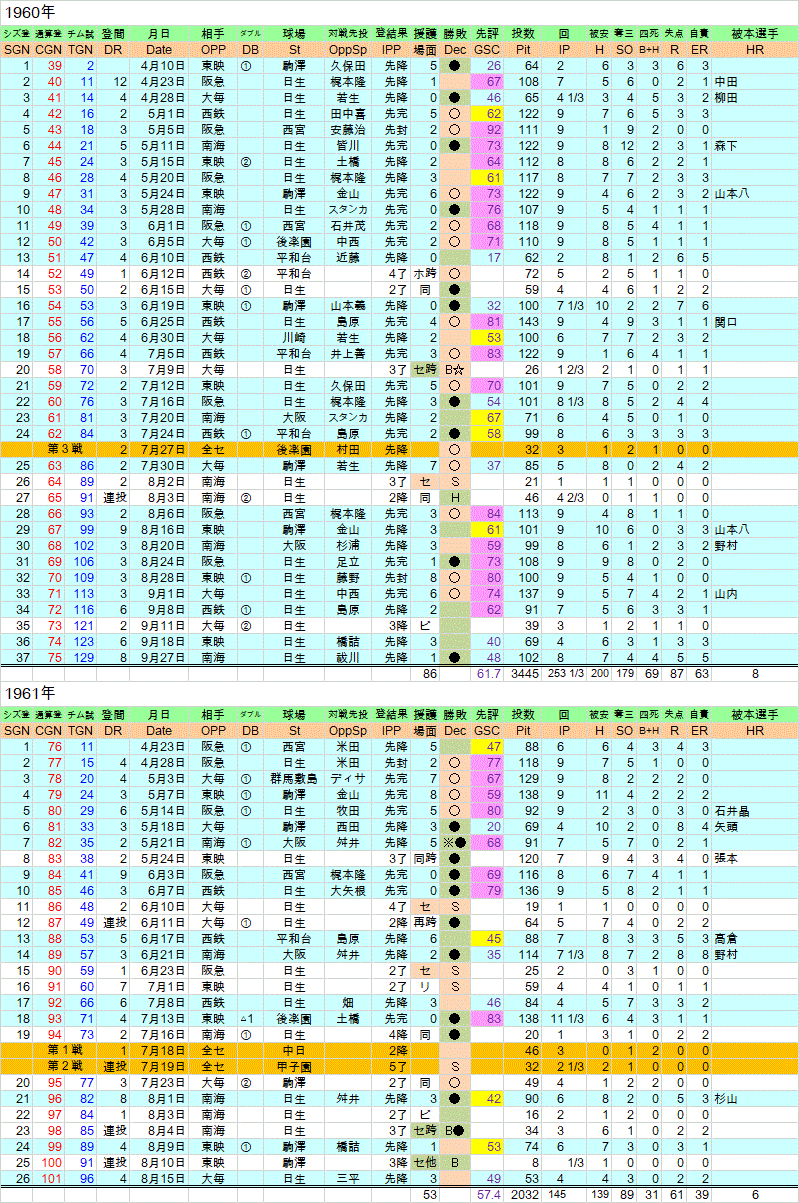Click the 井上善 opposing starter cell
799x1203 pixels.
coord(348,353)
